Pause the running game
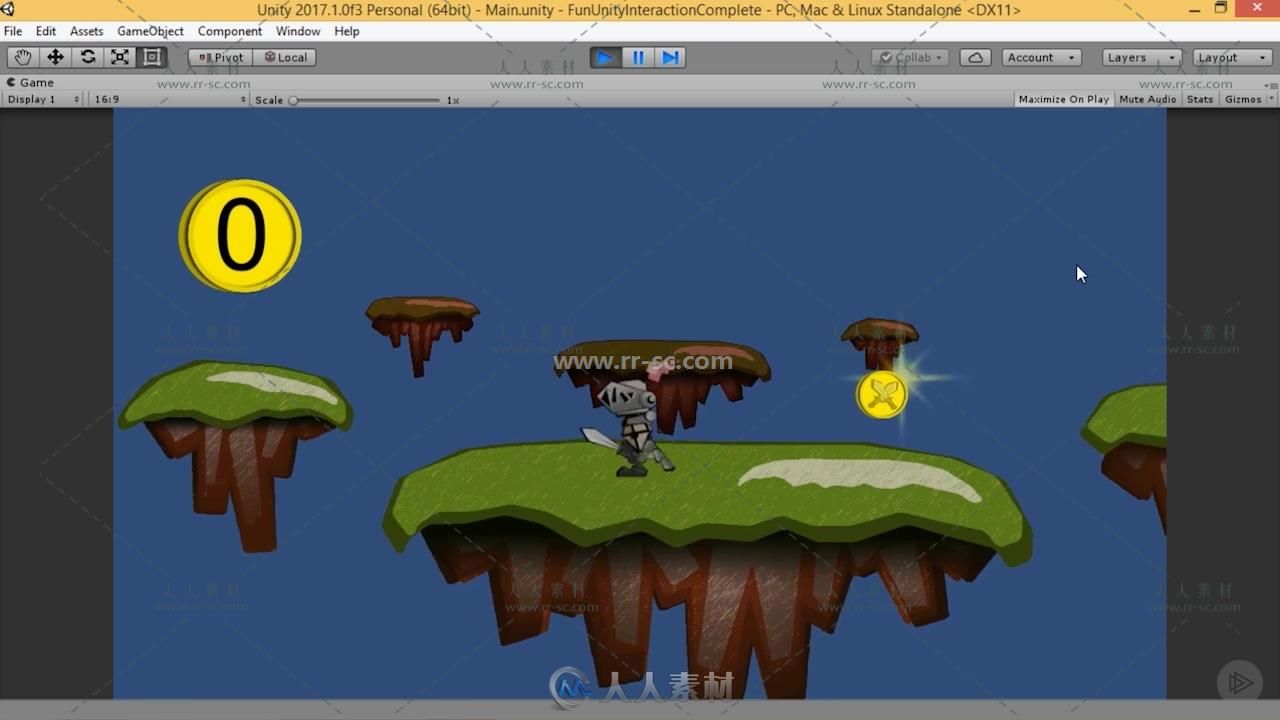The height and width of the screenshot is (720, 1280). [638, 57]
